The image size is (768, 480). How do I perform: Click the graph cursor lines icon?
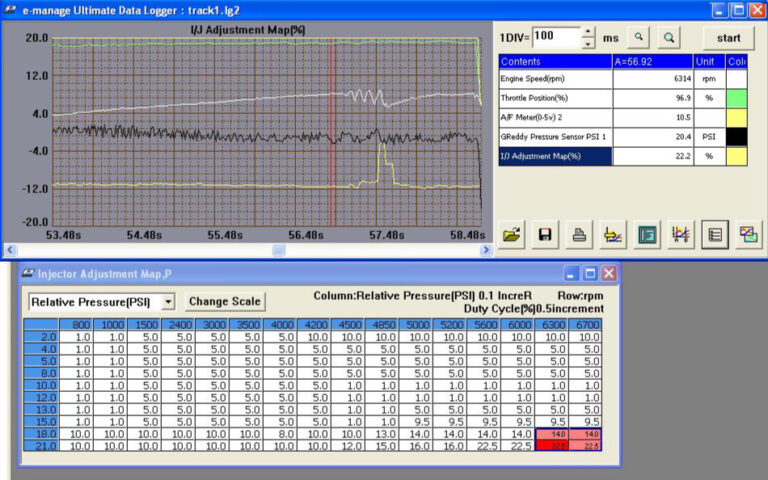click(680, 235)
